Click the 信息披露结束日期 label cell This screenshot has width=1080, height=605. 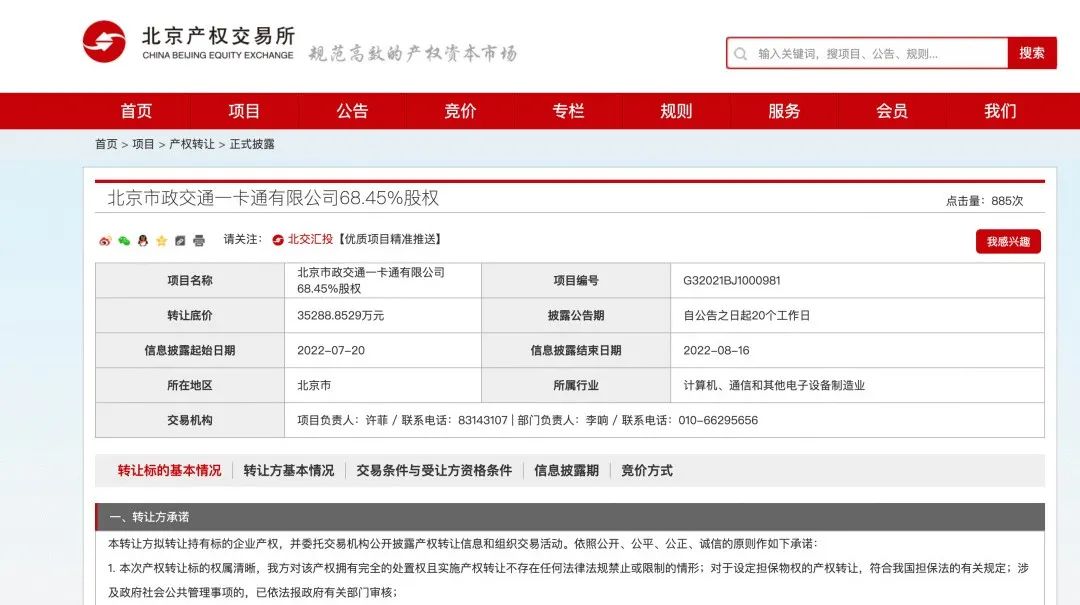click(576, 350)
